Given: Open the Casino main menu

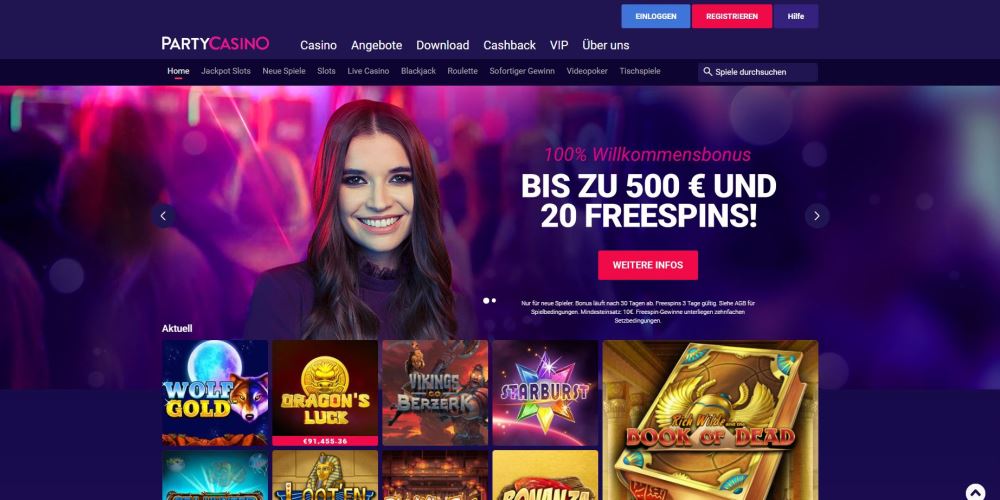Looking at the screenshot, I should (318, 45).
